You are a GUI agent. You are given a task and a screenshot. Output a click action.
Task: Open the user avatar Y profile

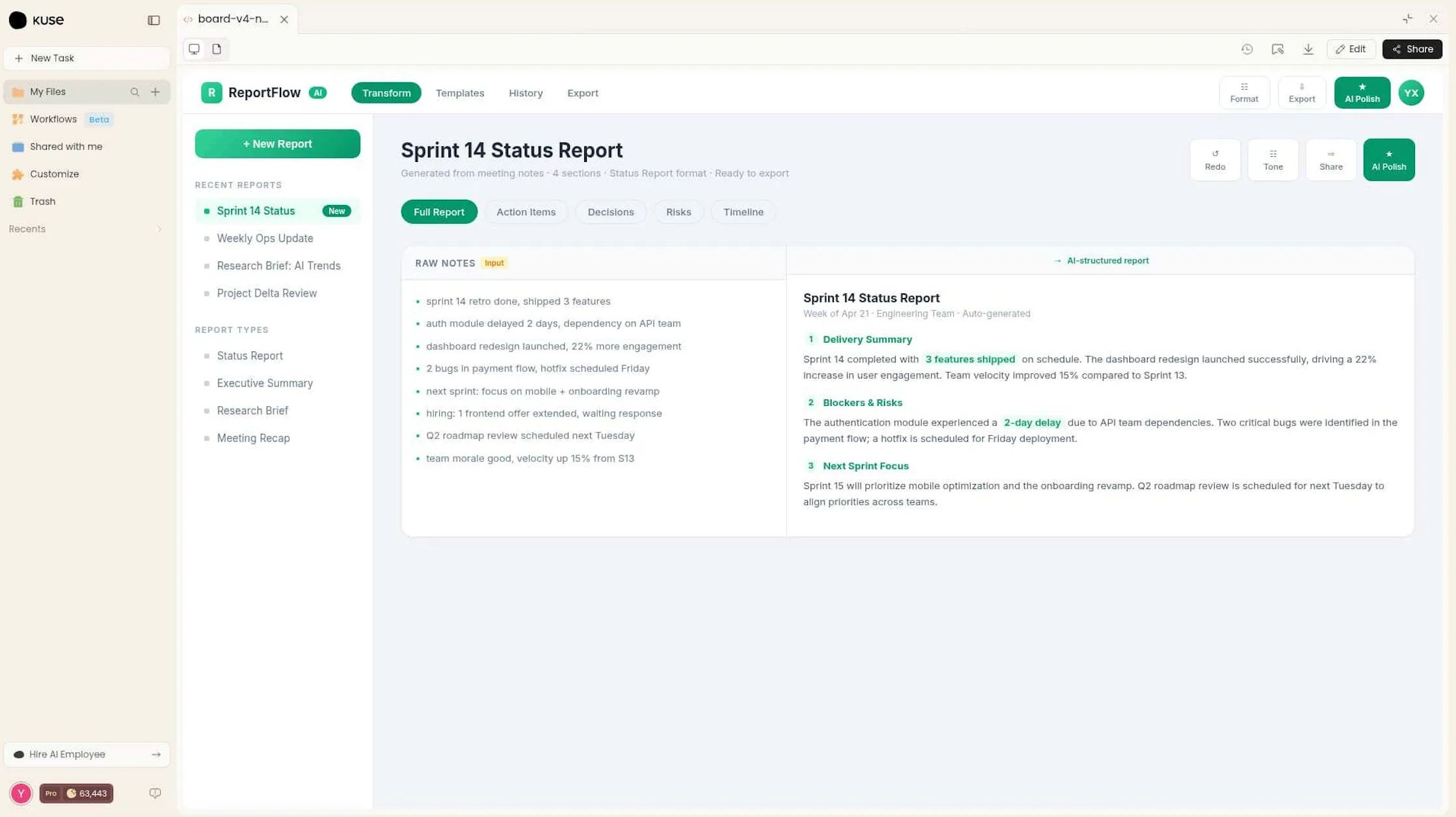pos(21,794)
